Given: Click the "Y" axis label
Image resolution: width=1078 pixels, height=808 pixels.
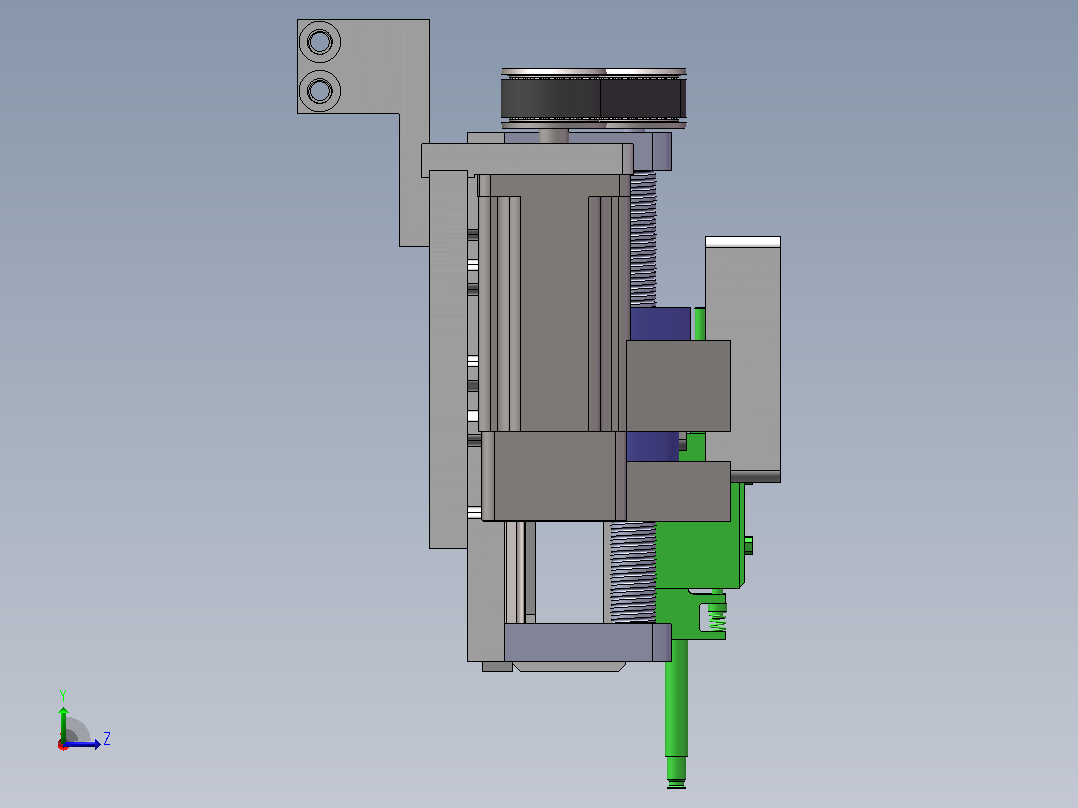Looking at the screenshot, I should tap(63, 696).
